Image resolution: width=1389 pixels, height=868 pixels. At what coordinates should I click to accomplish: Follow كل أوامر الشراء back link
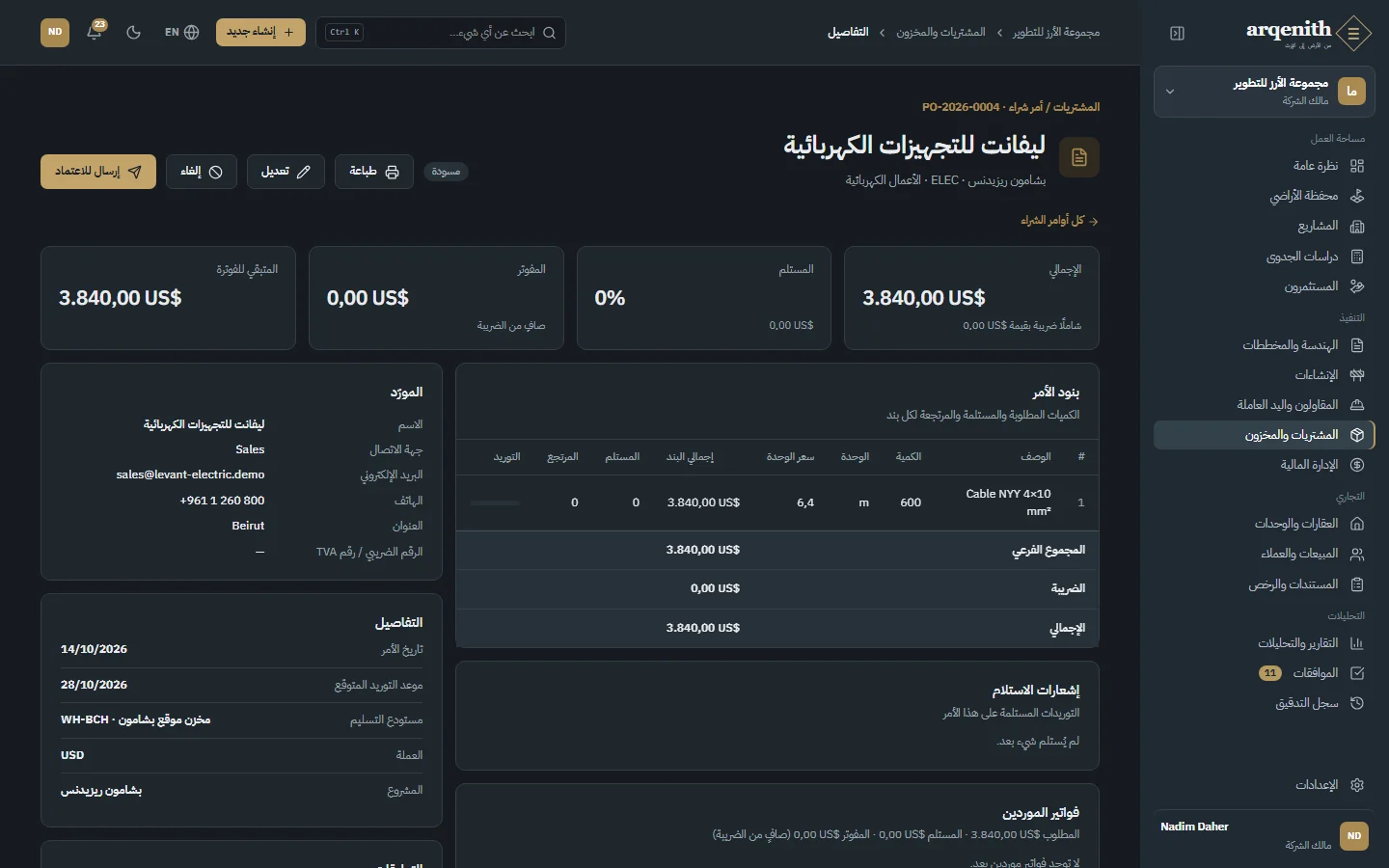click(1059, 221)
